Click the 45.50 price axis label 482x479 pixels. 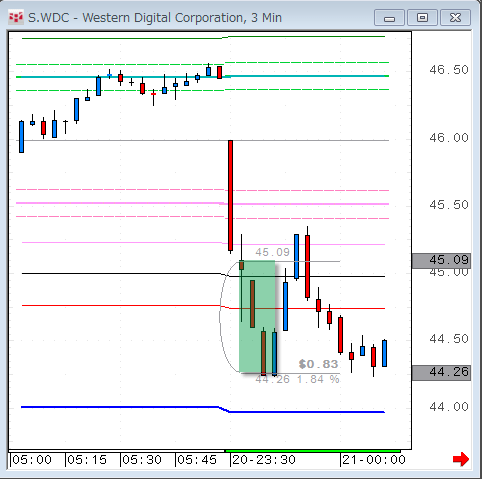point(449,205)
